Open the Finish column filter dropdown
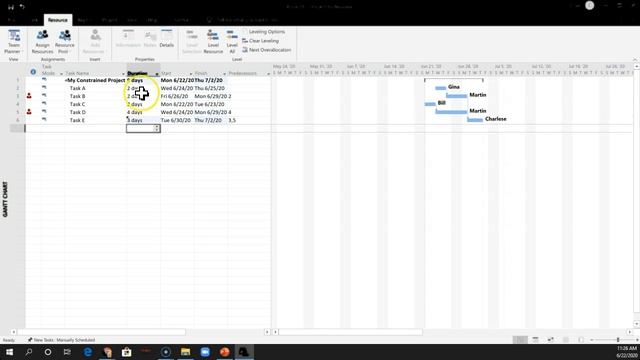 (x=224, y=74)
